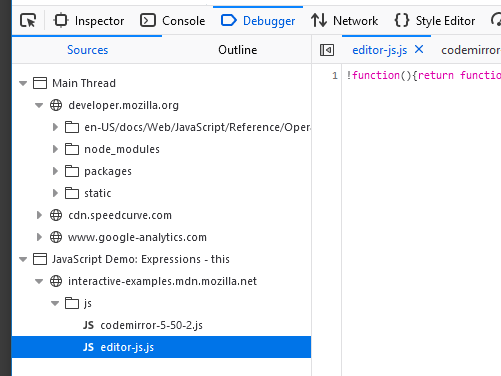Expand the node_modules folder

(55, 149)
